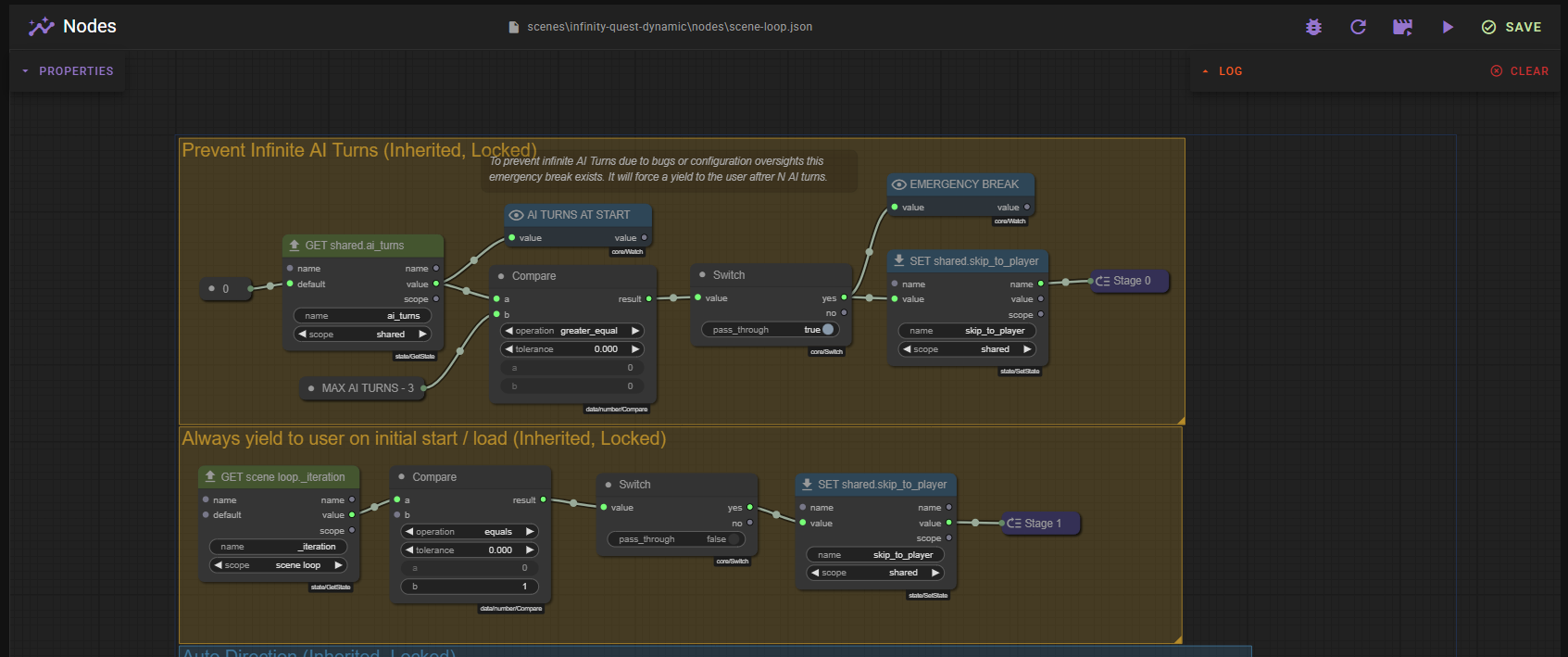Expand the PROPERTIES panel

point(68,71)
